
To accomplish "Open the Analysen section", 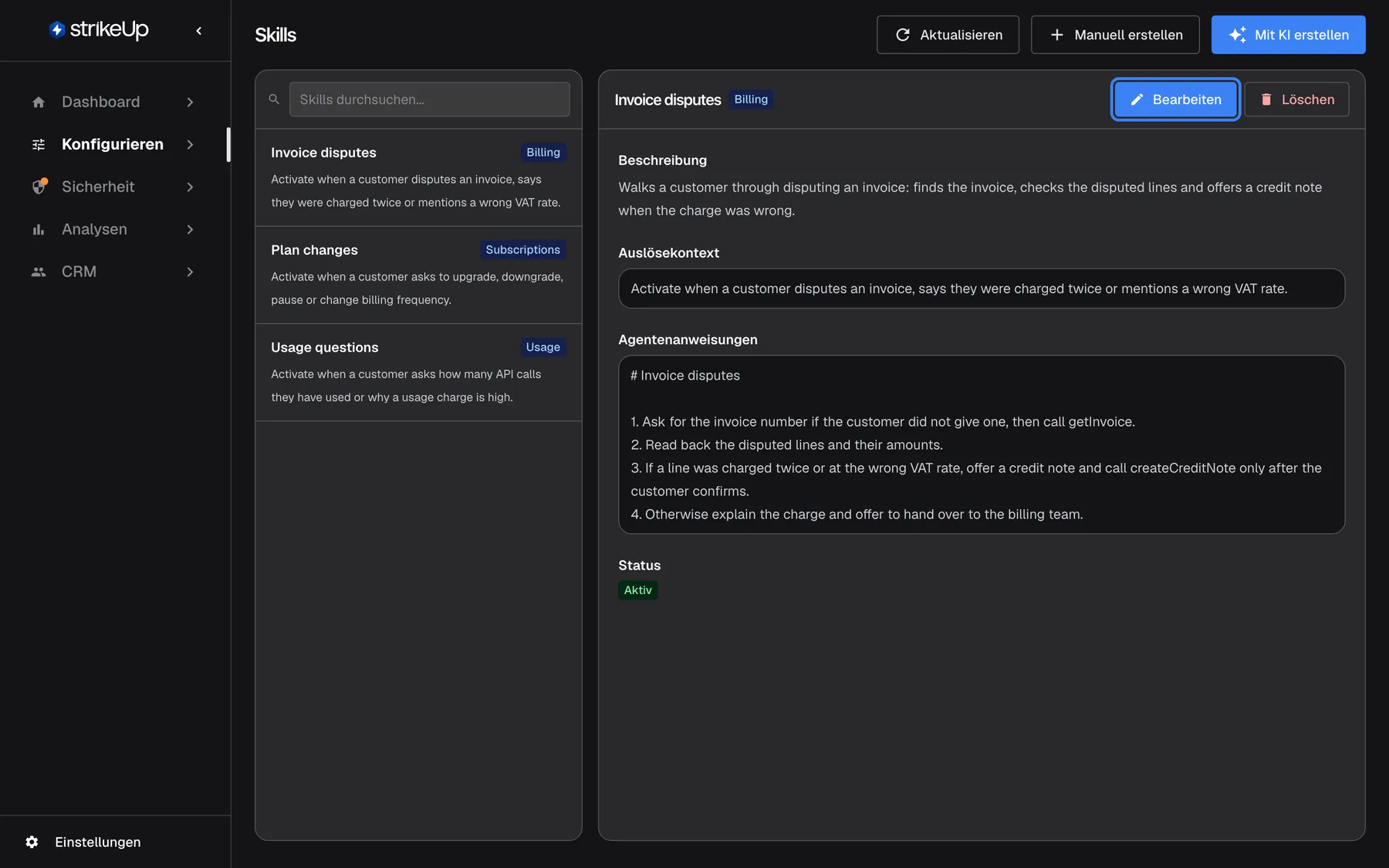I will coord(114,229).
